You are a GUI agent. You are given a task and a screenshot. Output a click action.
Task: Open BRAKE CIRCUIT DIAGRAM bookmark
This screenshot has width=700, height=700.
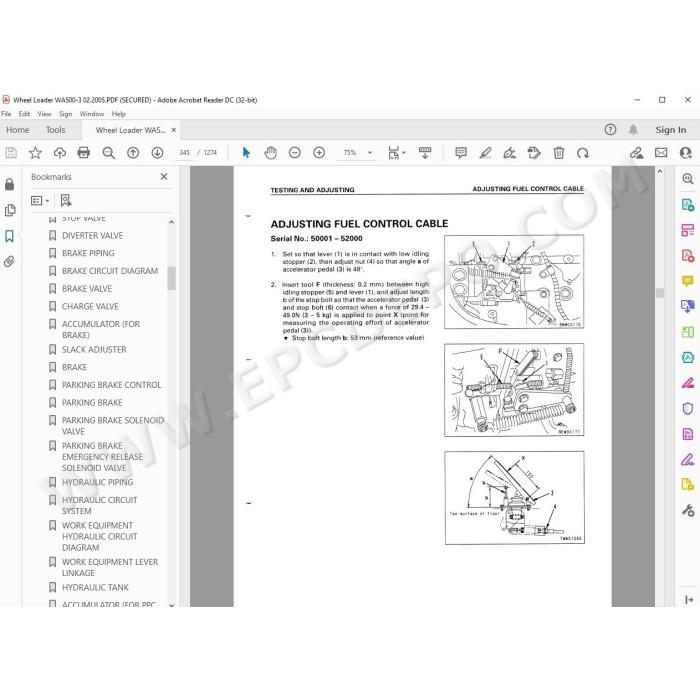tap(110, 271)
